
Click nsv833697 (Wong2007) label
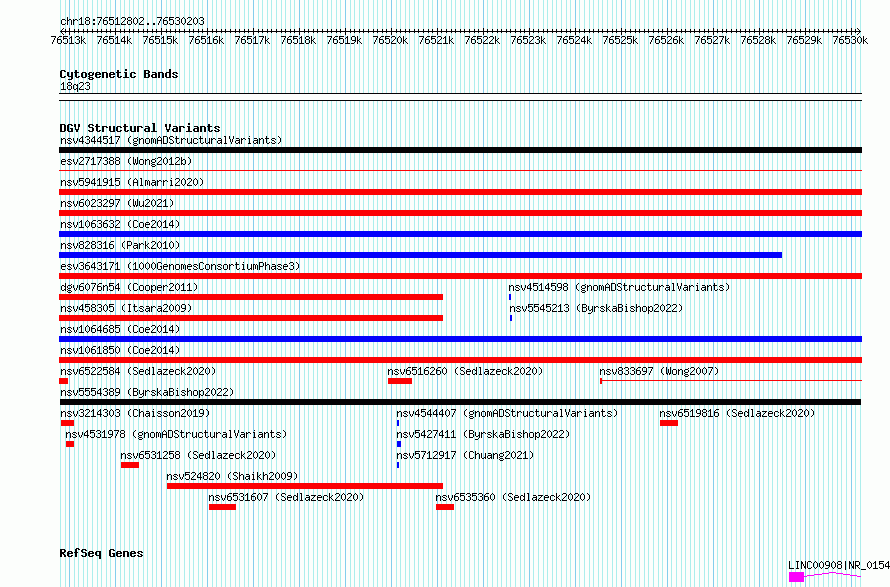(659, 371)
